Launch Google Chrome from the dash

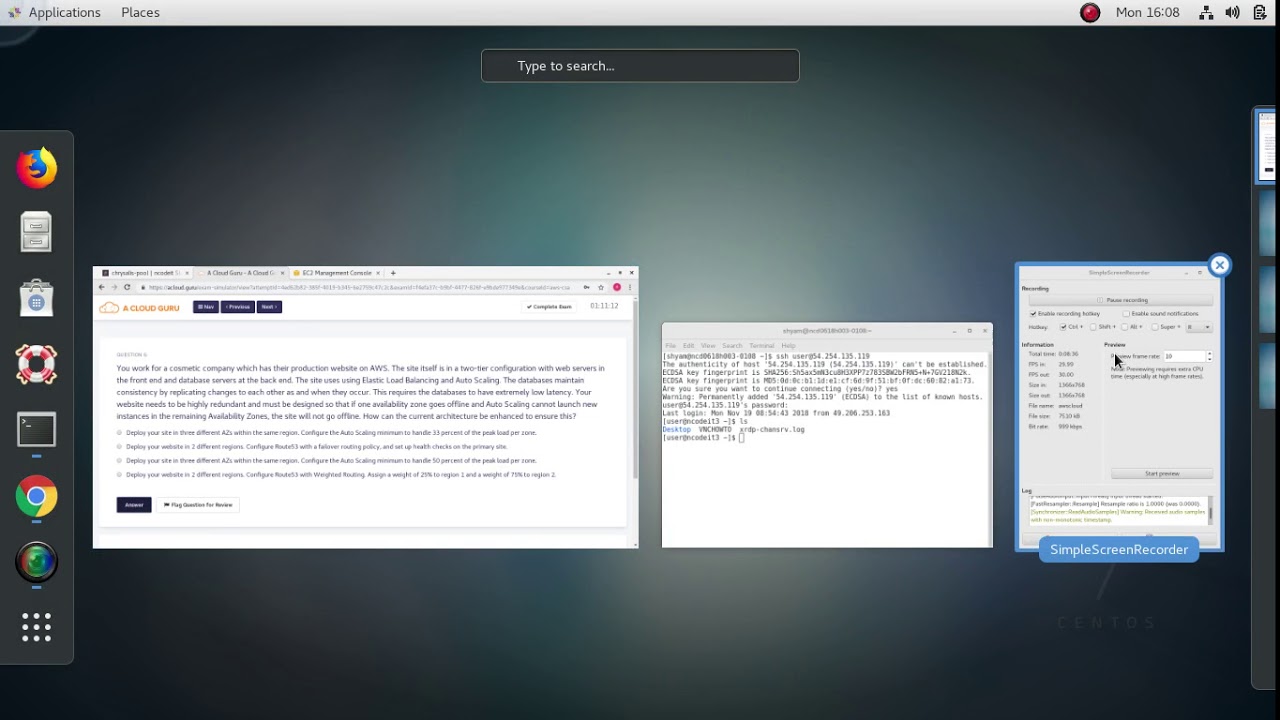click(36, 496)
